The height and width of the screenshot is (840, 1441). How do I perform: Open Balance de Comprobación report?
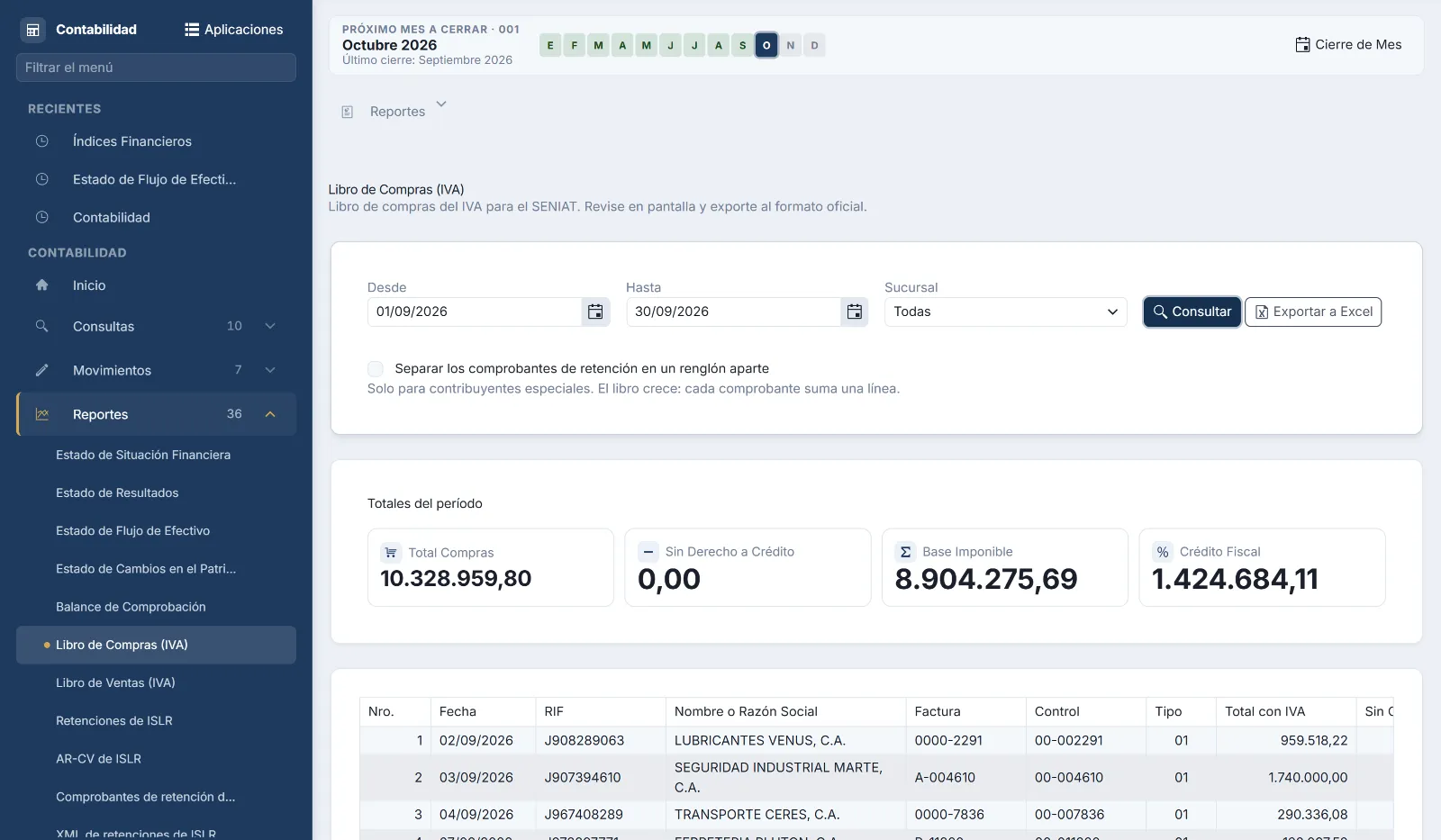[131, 607]
